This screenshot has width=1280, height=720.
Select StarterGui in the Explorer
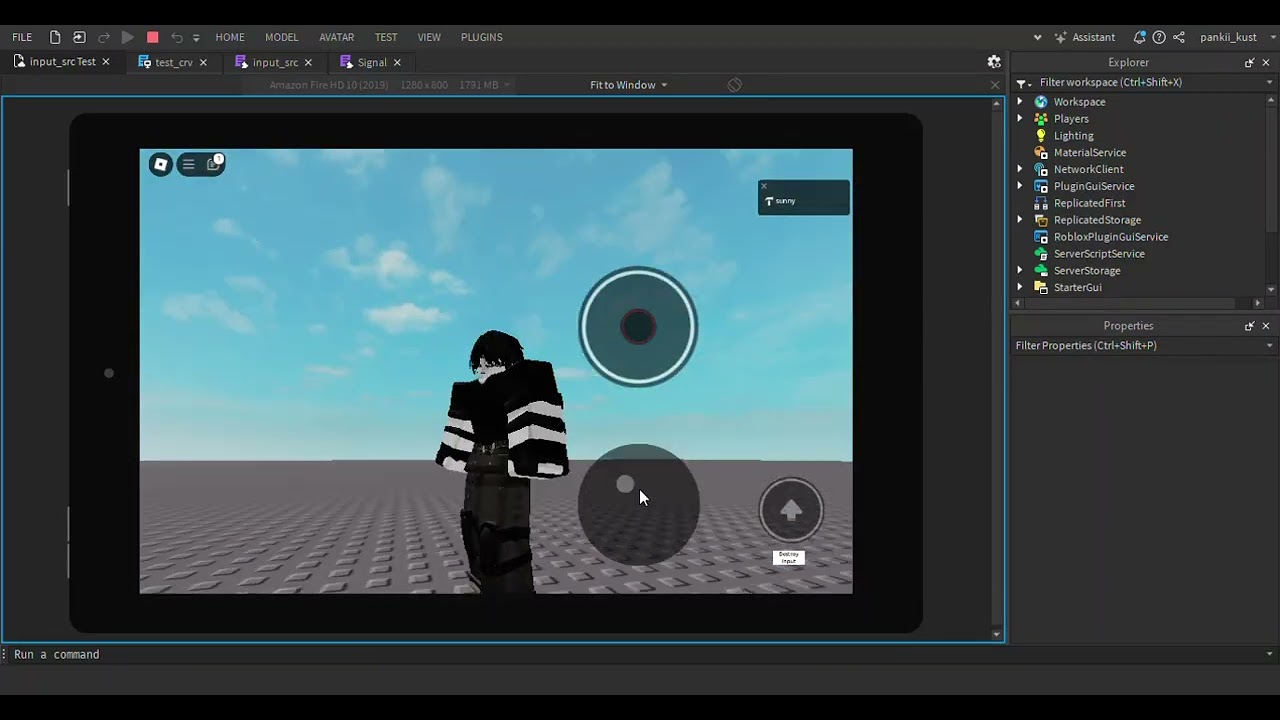pos(1078,287)
